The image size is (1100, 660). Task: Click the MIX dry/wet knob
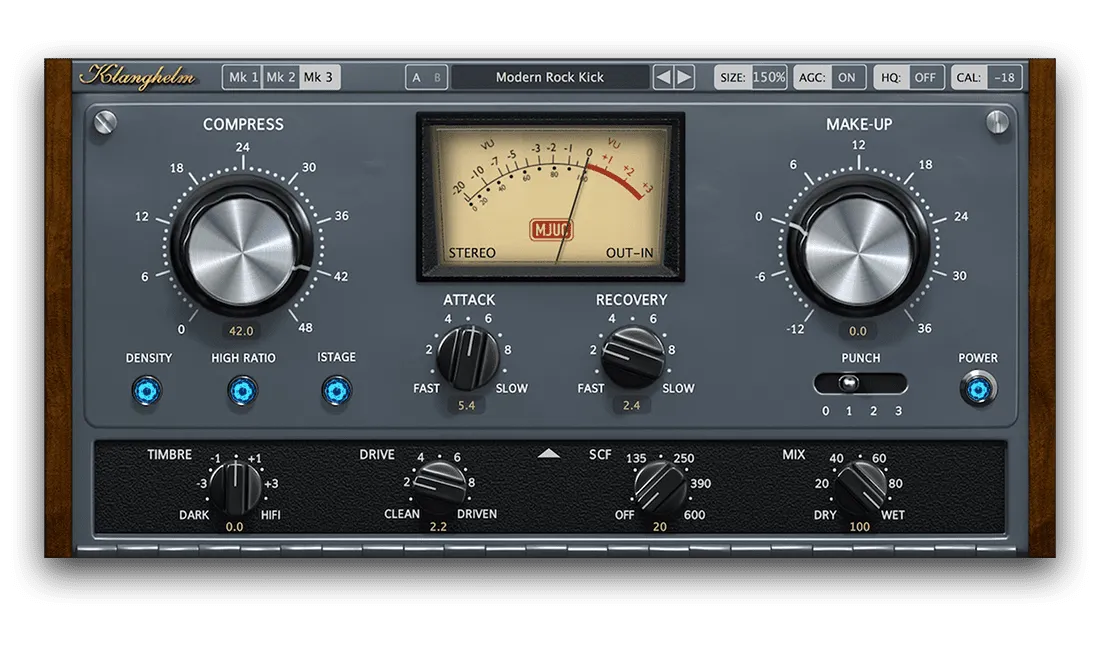pyautogui.click(x=861, y=487)
